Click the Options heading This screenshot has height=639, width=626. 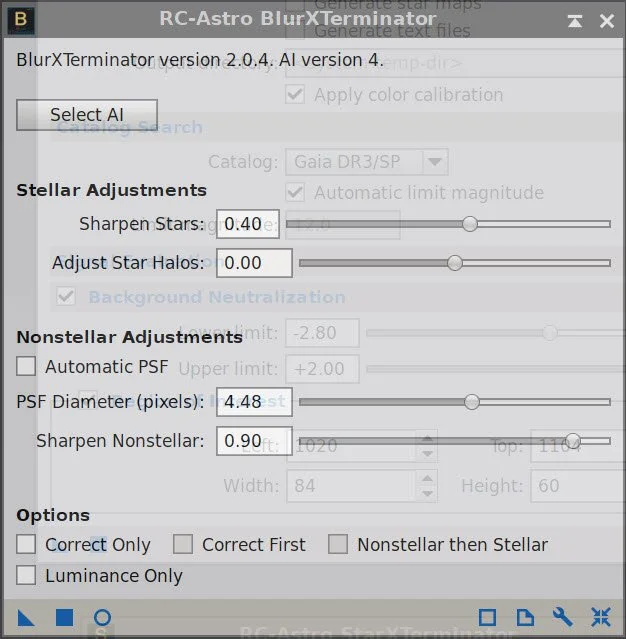coord(53,515)
